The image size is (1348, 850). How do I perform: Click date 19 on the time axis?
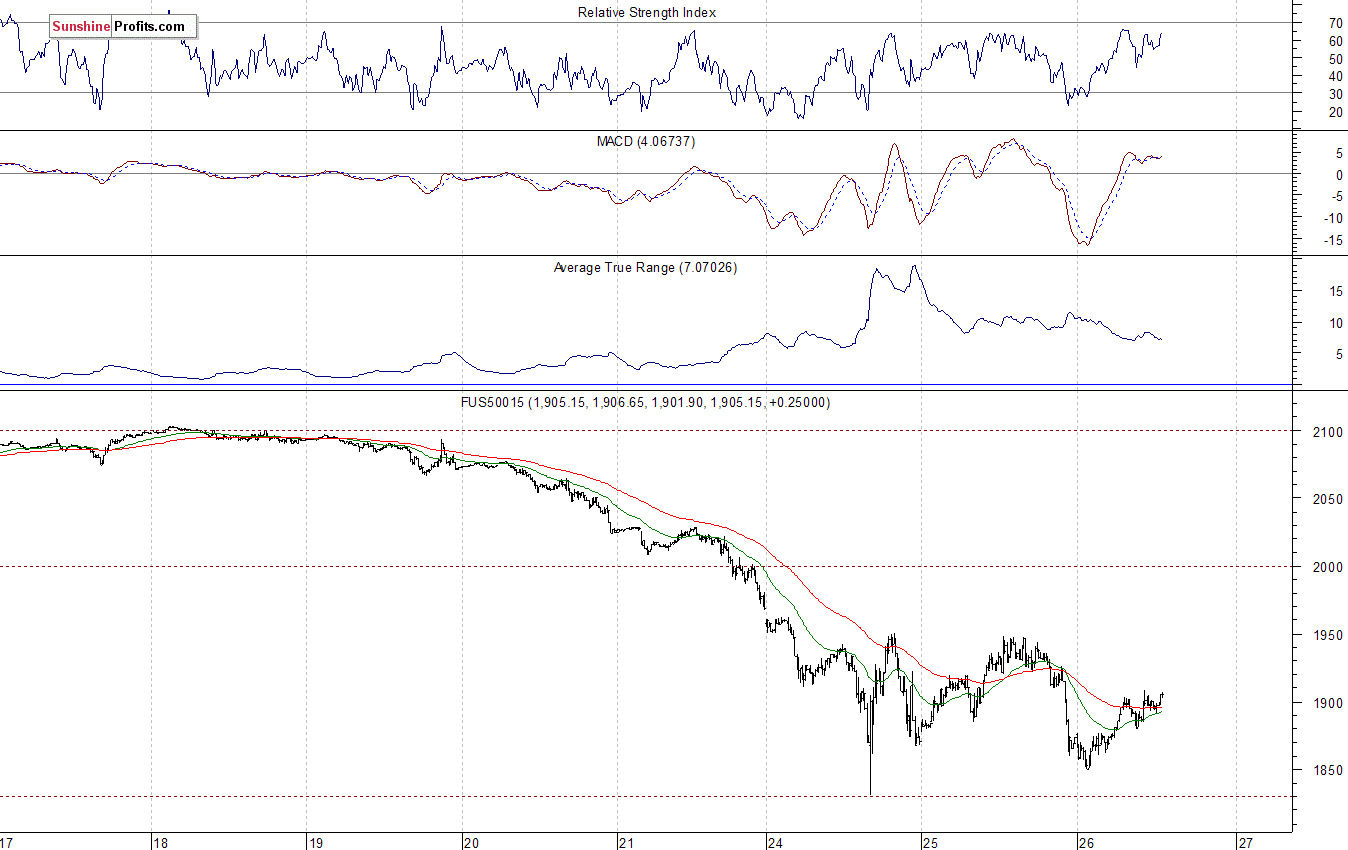(314, 842)
